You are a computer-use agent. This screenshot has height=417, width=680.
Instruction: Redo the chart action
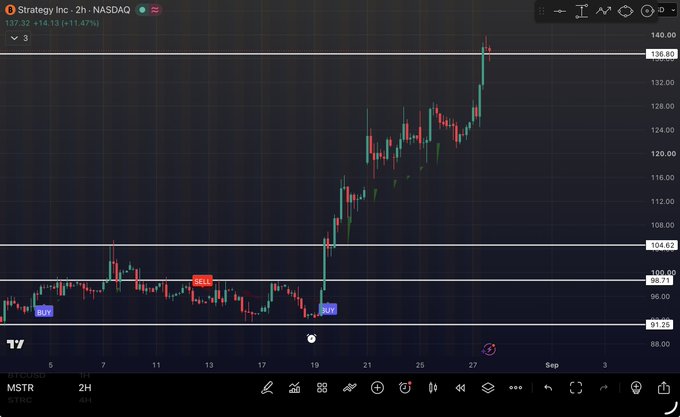604,388
